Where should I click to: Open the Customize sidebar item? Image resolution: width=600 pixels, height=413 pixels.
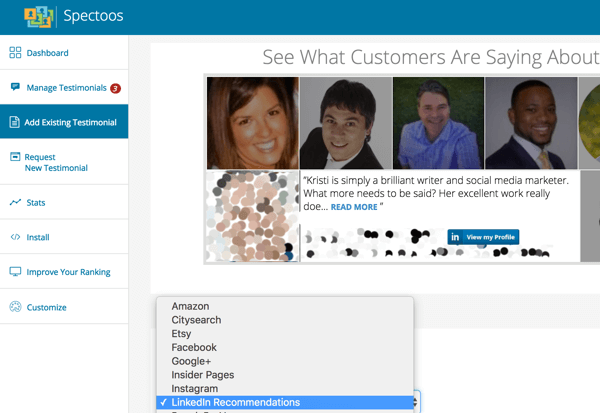[x=46, y=307]
